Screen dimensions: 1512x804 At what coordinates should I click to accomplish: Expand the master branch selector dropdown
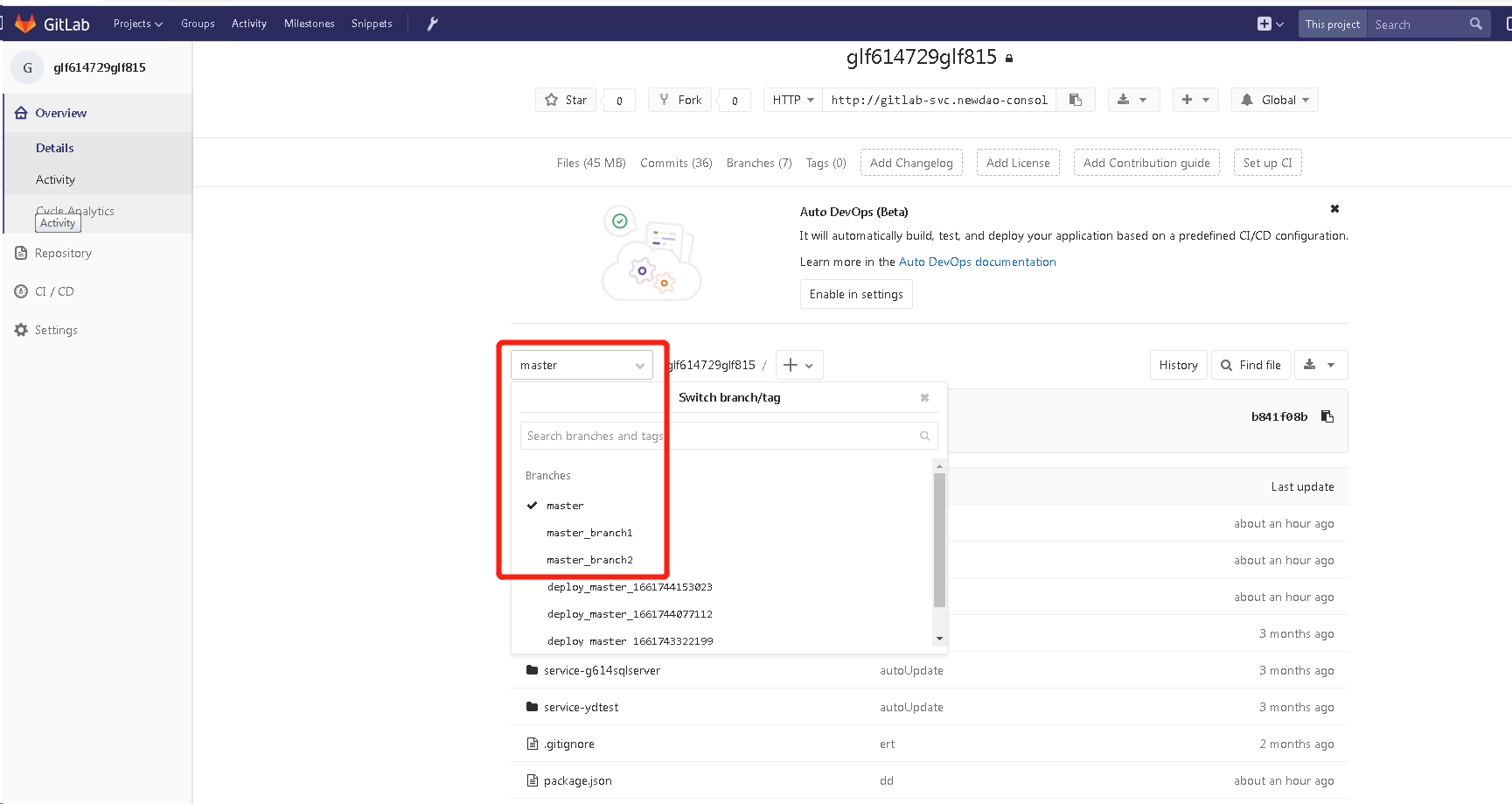(x=582, y=365)
